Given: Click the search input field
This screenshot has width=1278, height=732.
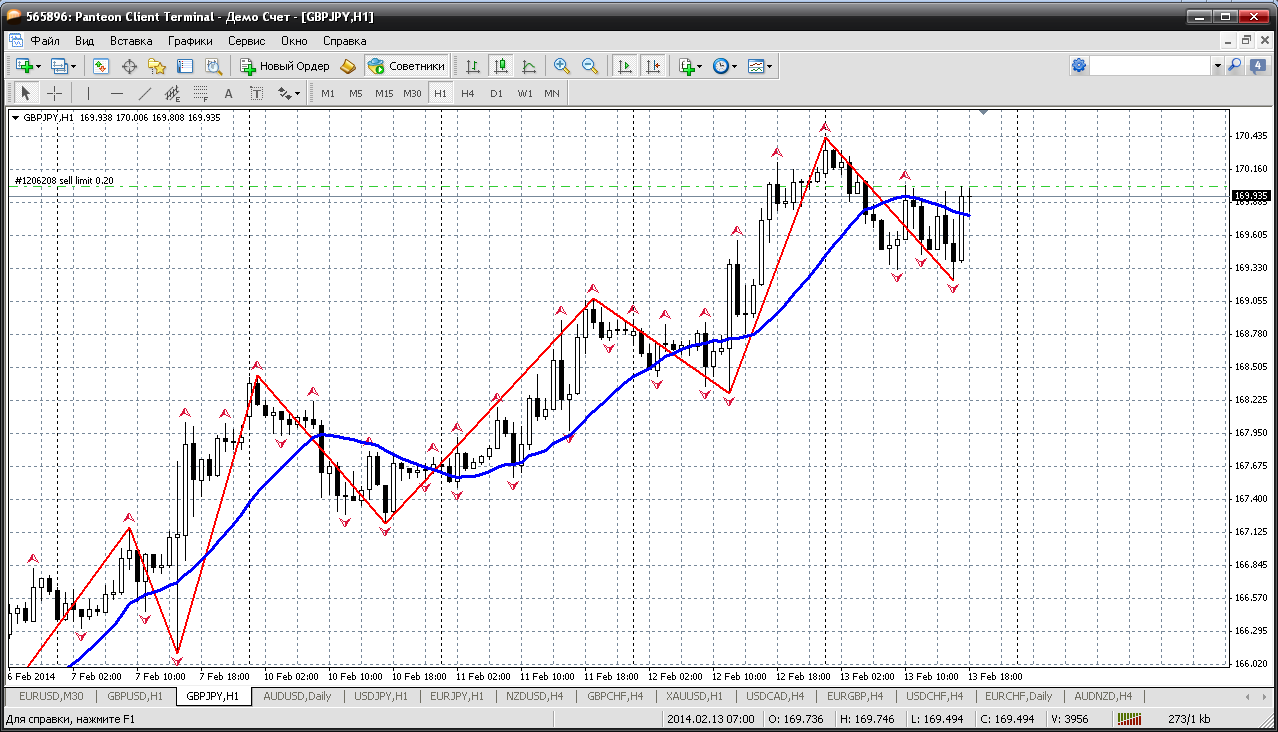Looking at the screenshot, I should pos(1150,65).
